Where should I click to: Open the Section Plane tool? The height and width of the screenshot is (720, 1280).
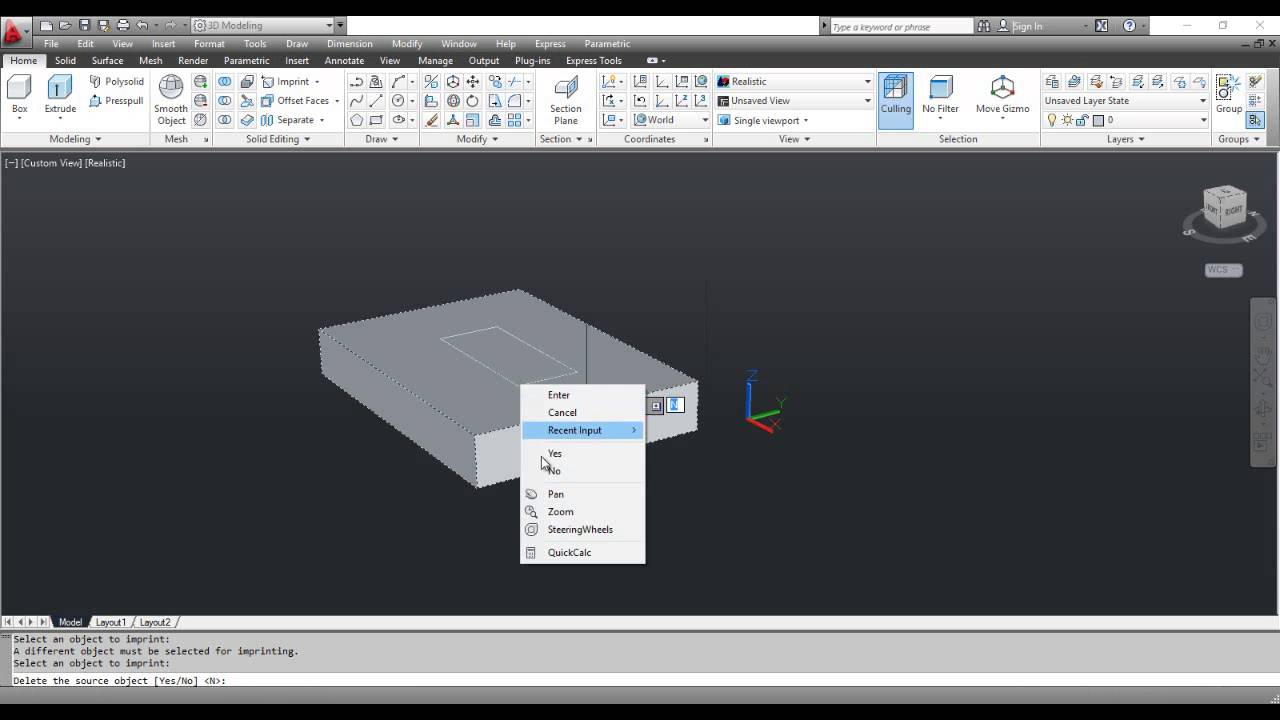(x=566, y=100)
